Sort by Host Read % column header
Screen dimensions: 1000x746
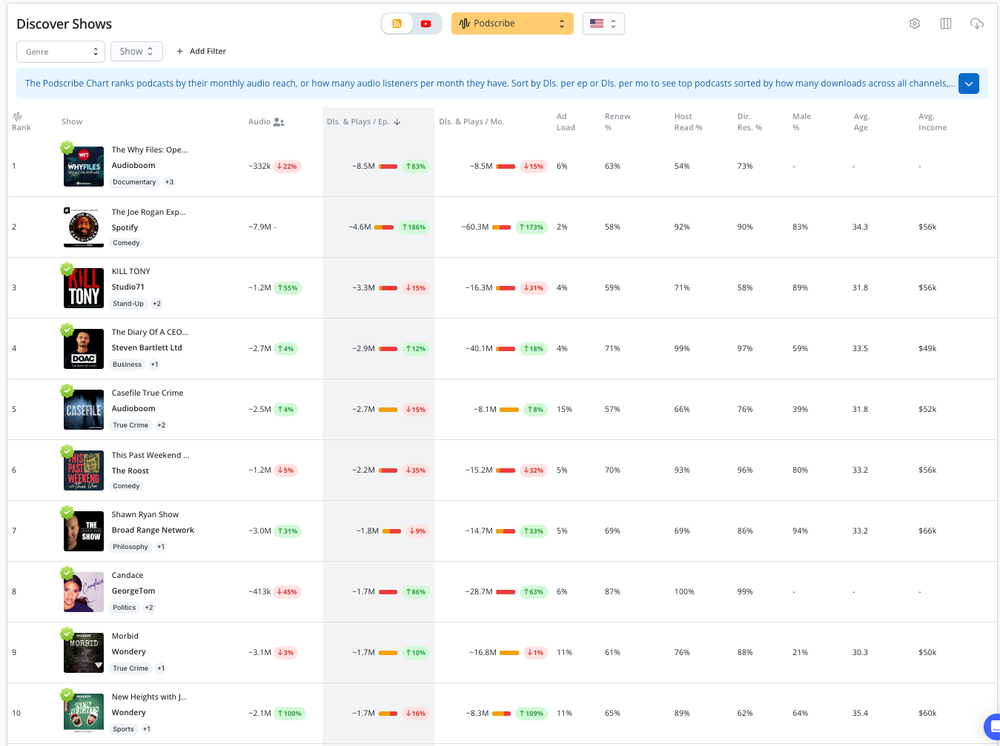[688, 122]
